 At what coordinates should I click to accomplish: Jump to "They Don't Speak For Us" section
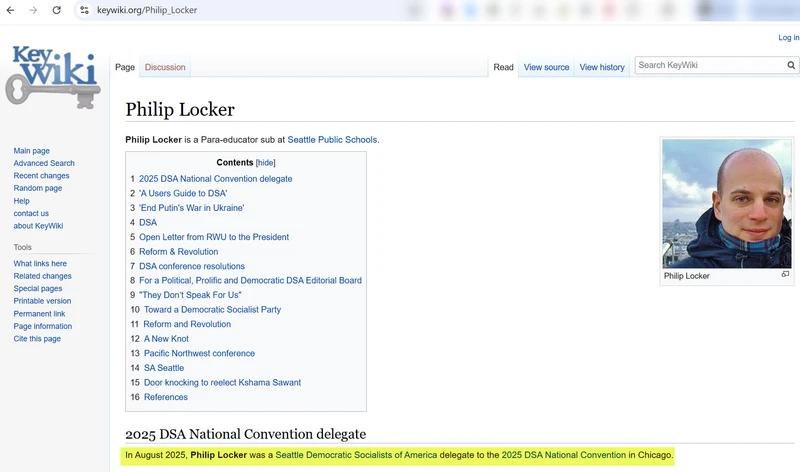click(x=190, y=295)
